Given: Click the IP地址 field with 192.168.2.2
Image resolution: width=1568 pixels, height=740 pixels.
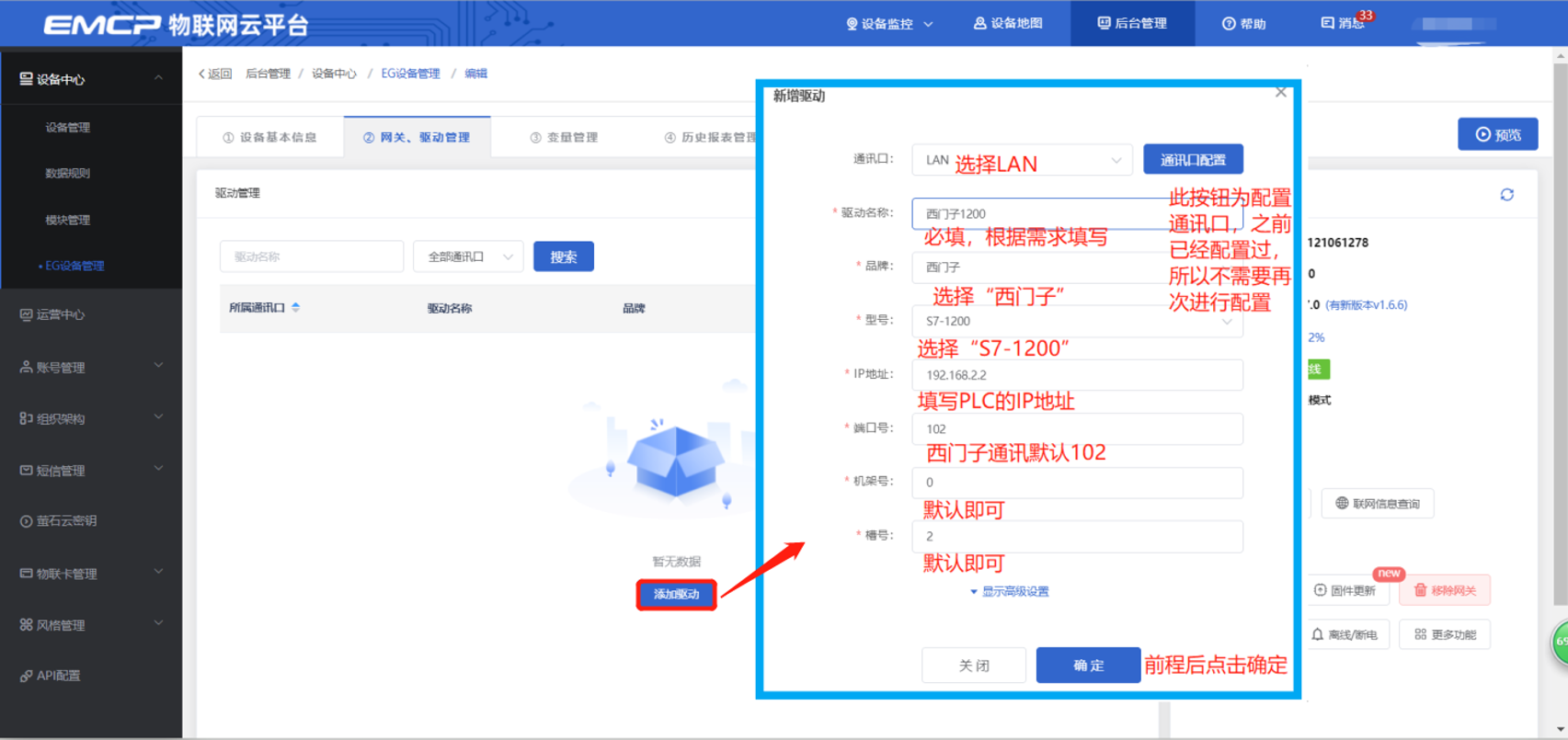Looking at the screenshot, I should pyautogui.click(x=1077, y=375).
